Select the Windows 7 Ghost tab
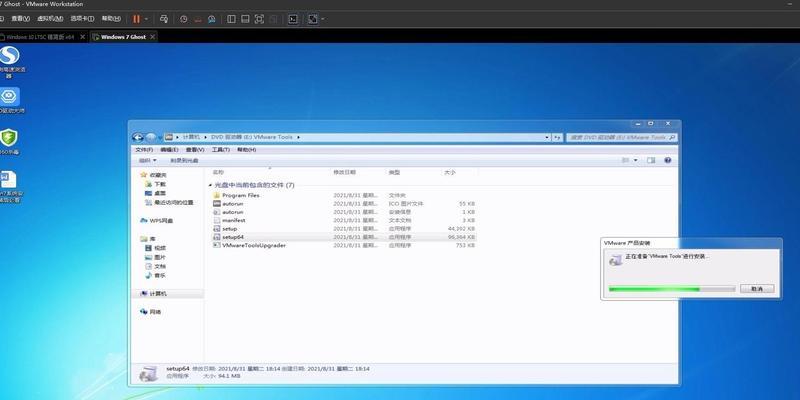Viewport: 800px width, 400px height. pos(123,37)
